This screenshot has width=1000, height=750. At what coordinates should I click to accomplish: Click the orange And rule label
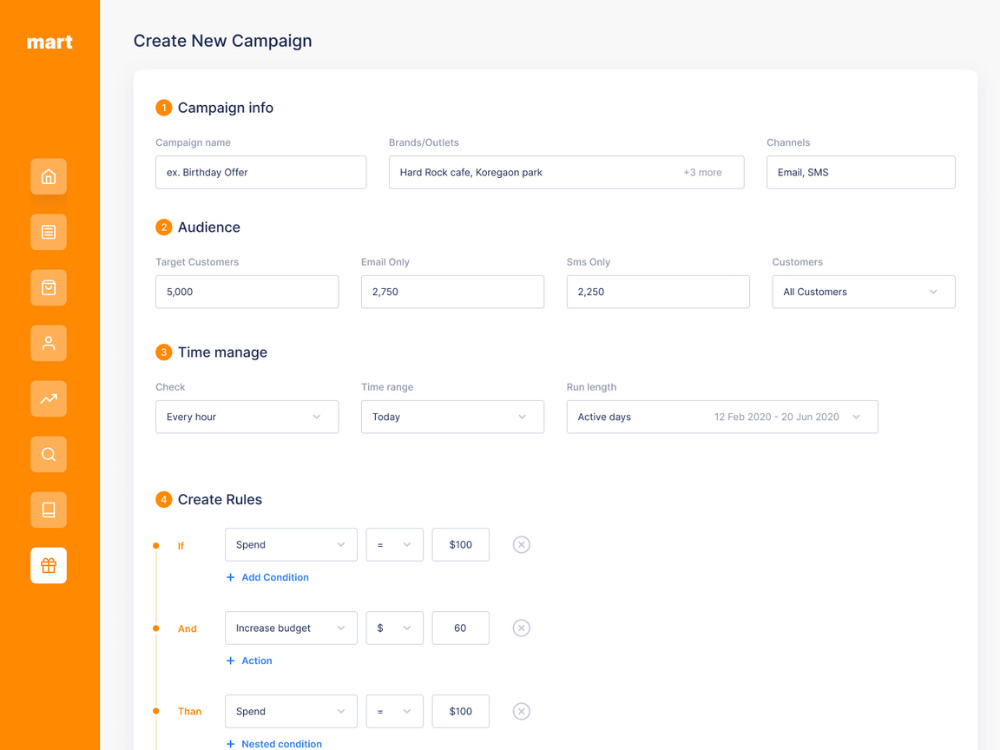187,629
